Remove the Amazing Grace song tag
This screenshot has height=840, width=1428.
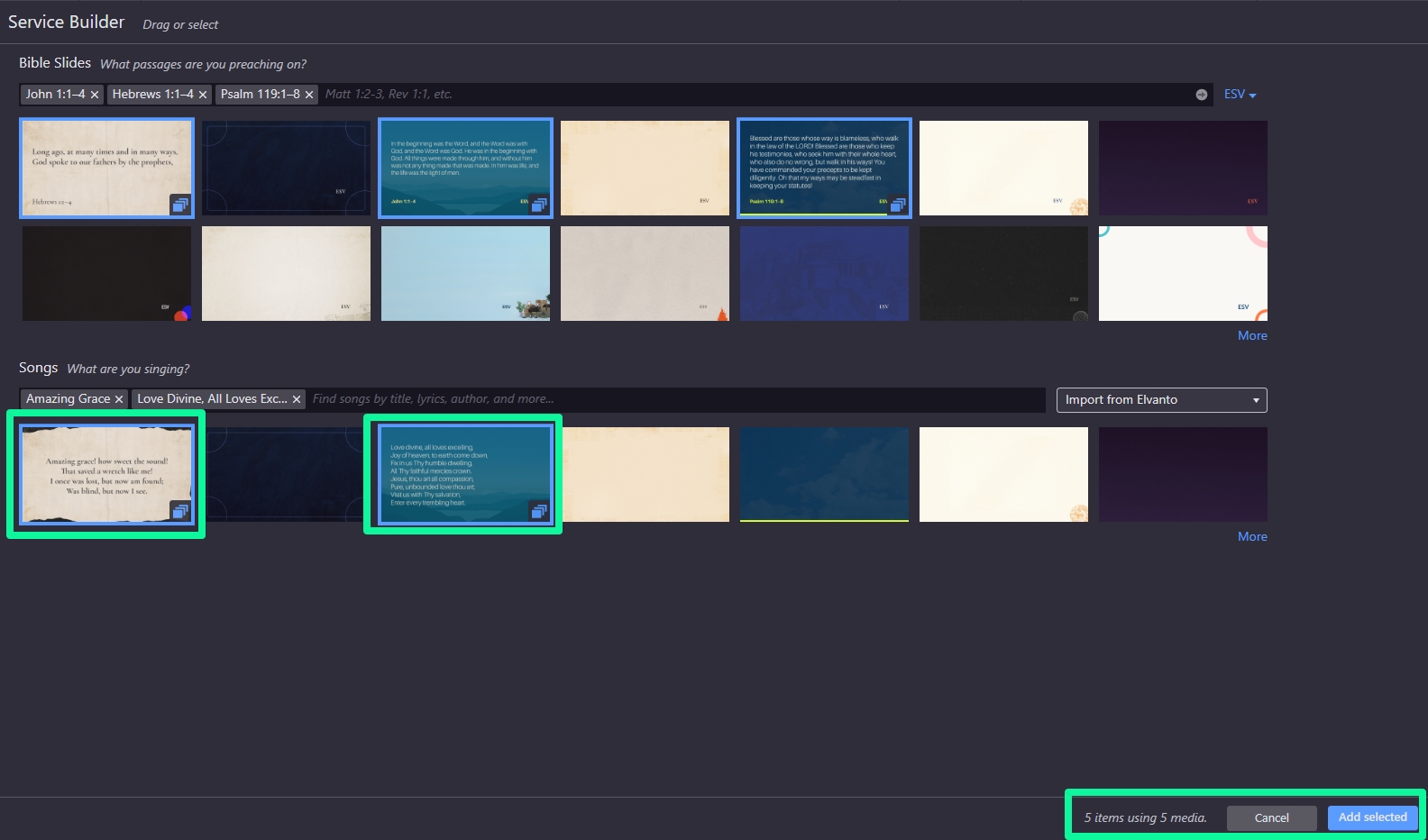pos(118,399)
